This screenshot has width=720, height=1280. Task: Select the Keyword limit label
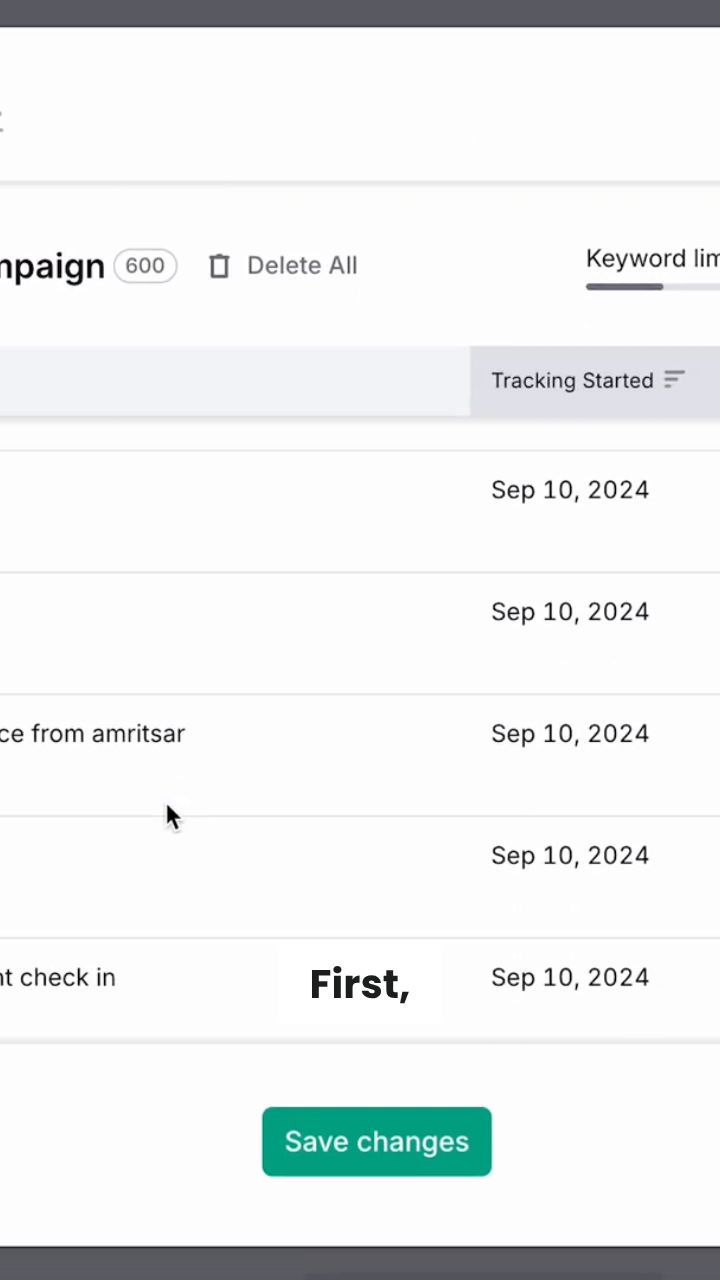coord(652,259)
